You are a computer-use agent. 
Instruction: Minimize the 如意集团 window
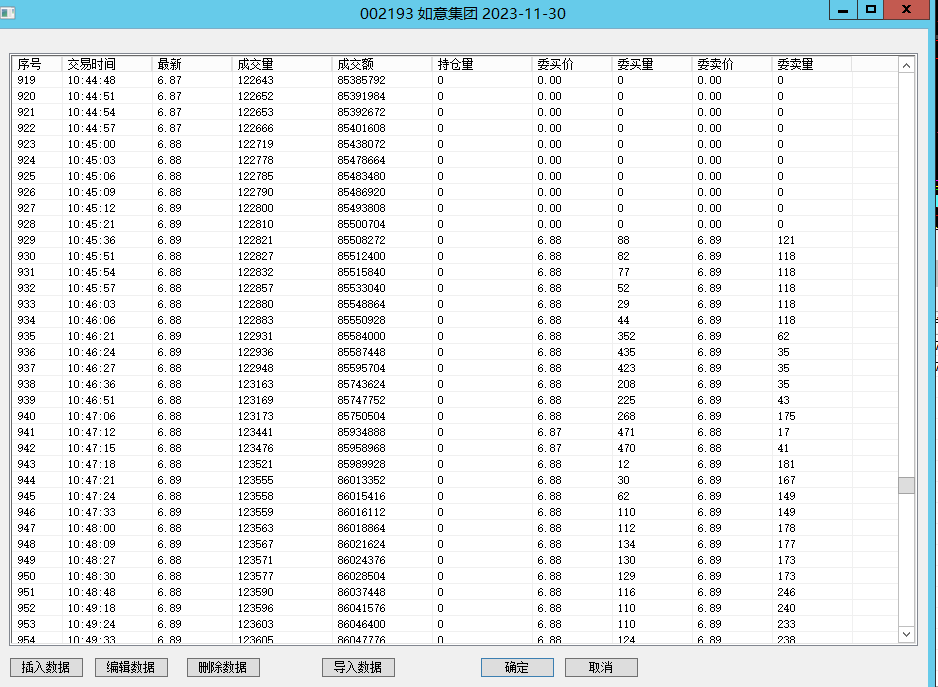pos(843,10)
